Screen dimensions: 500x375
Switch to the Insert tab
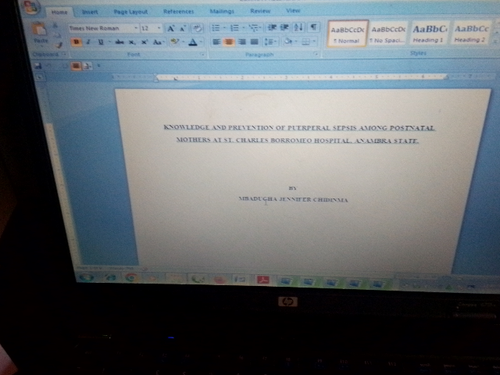coord(90,12)
